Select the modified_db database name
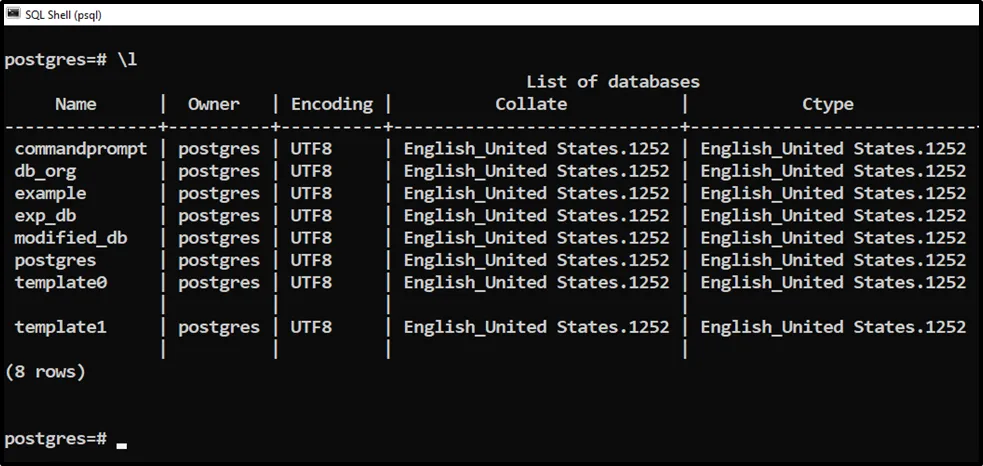This screenshot has width=983, height=466. coord(71,238)
